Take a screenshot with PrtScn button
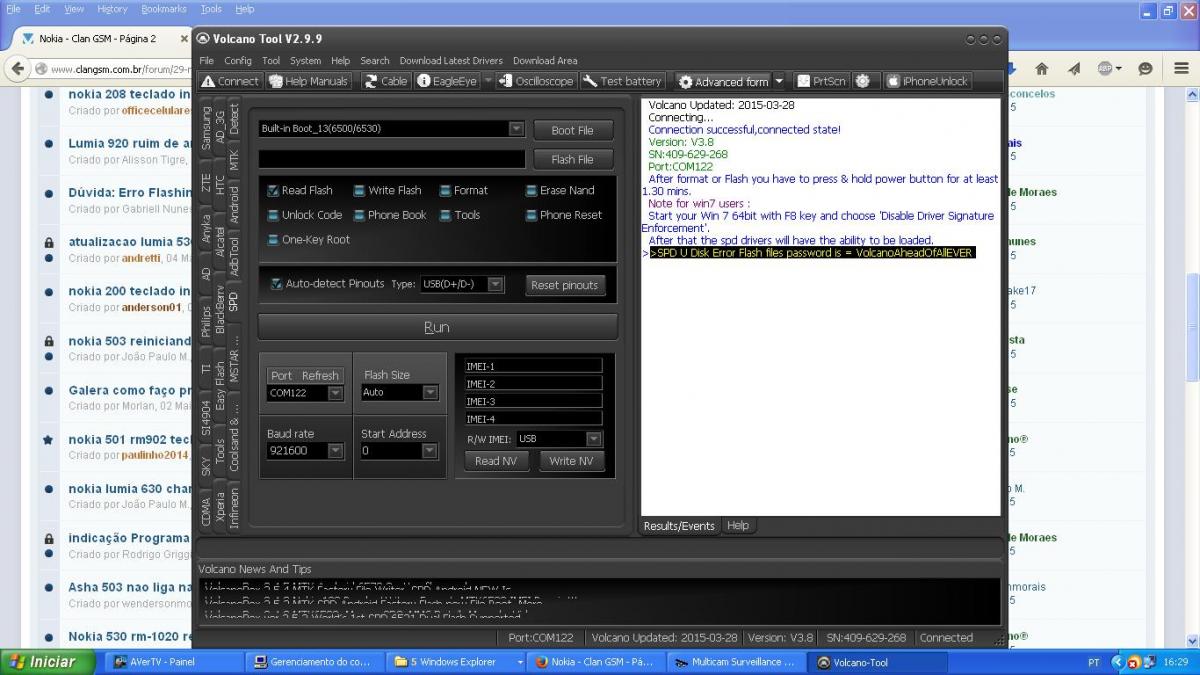This screenshot has width=1200, height=675. [x=821, y=81]
